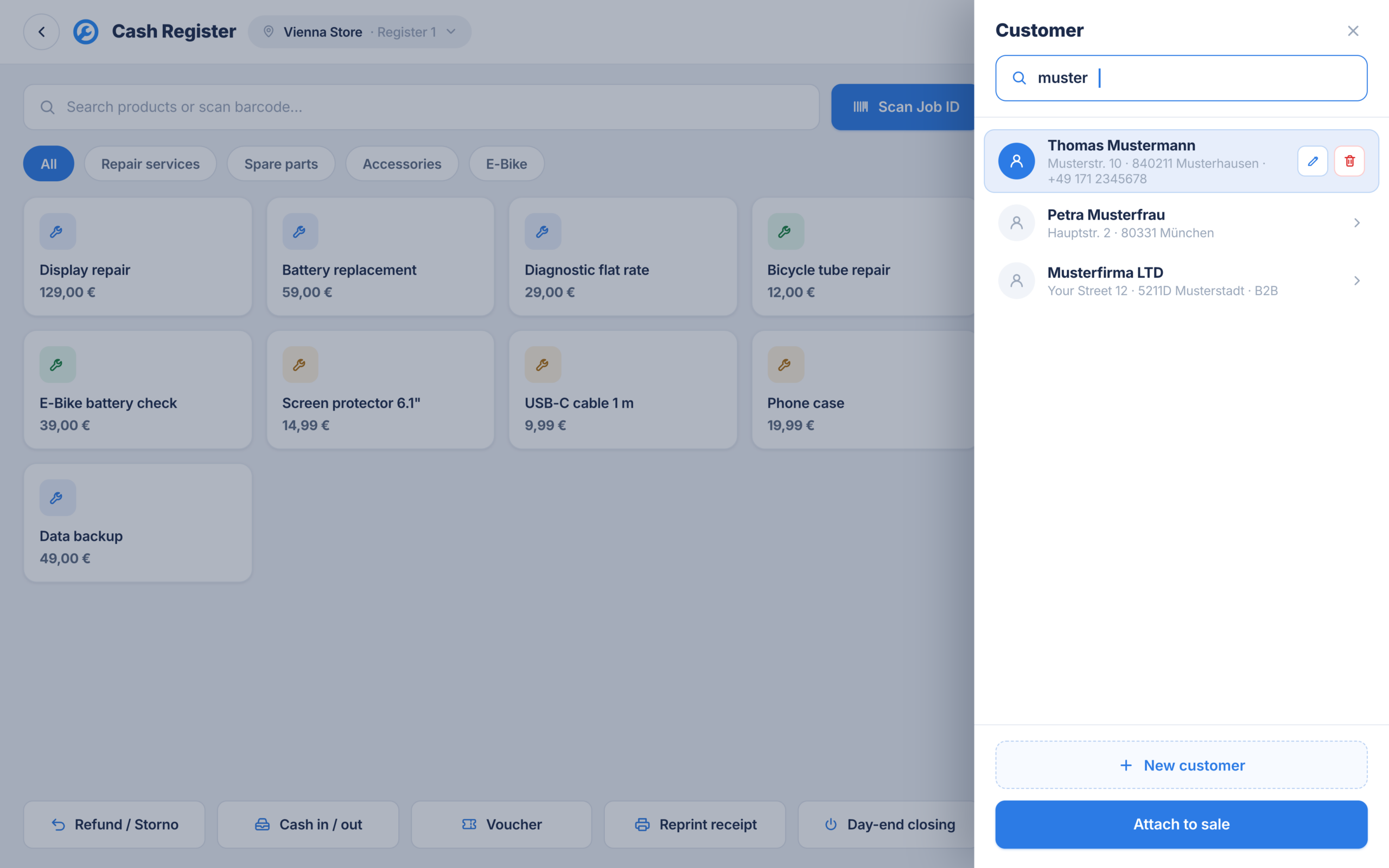Screen dimensions: 1389x868
Task: Open the Voucher function
Action: 502,825
